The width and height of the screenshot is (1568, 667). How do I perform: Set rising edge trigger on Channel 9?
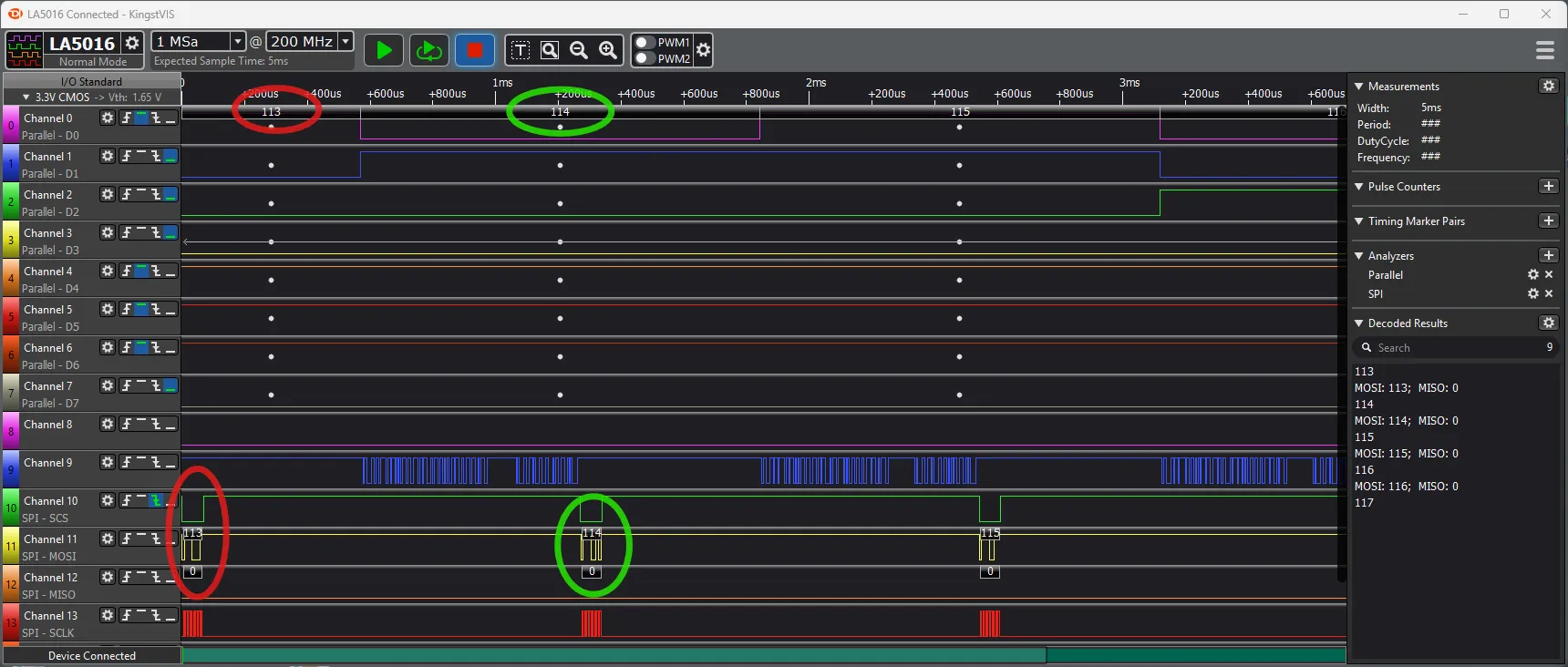point(127,462)
